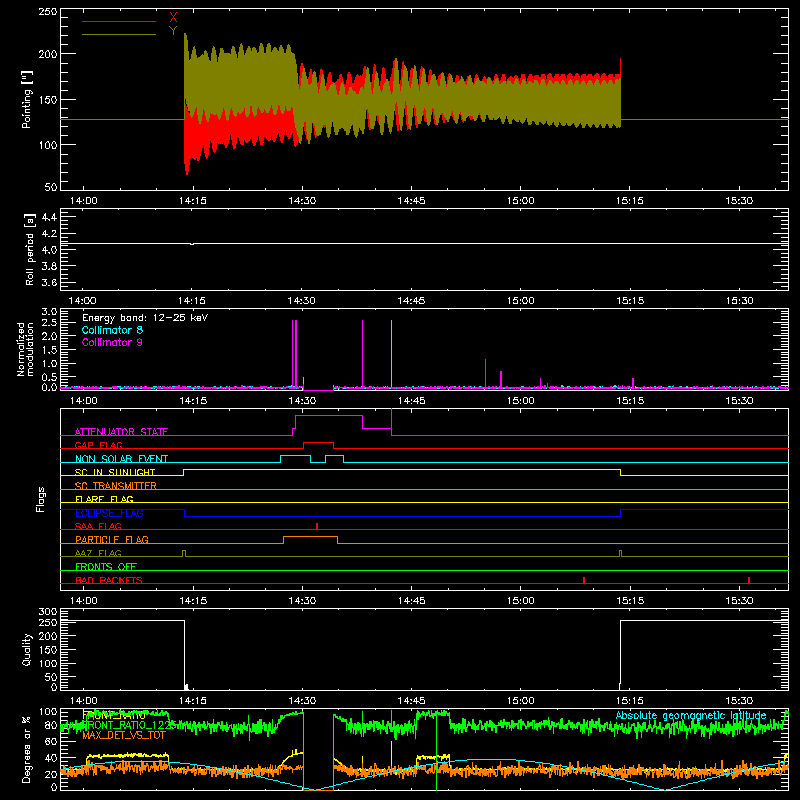Click the red X legend line sample
This screenshot has height=800, width=800.
pos(119,21)
